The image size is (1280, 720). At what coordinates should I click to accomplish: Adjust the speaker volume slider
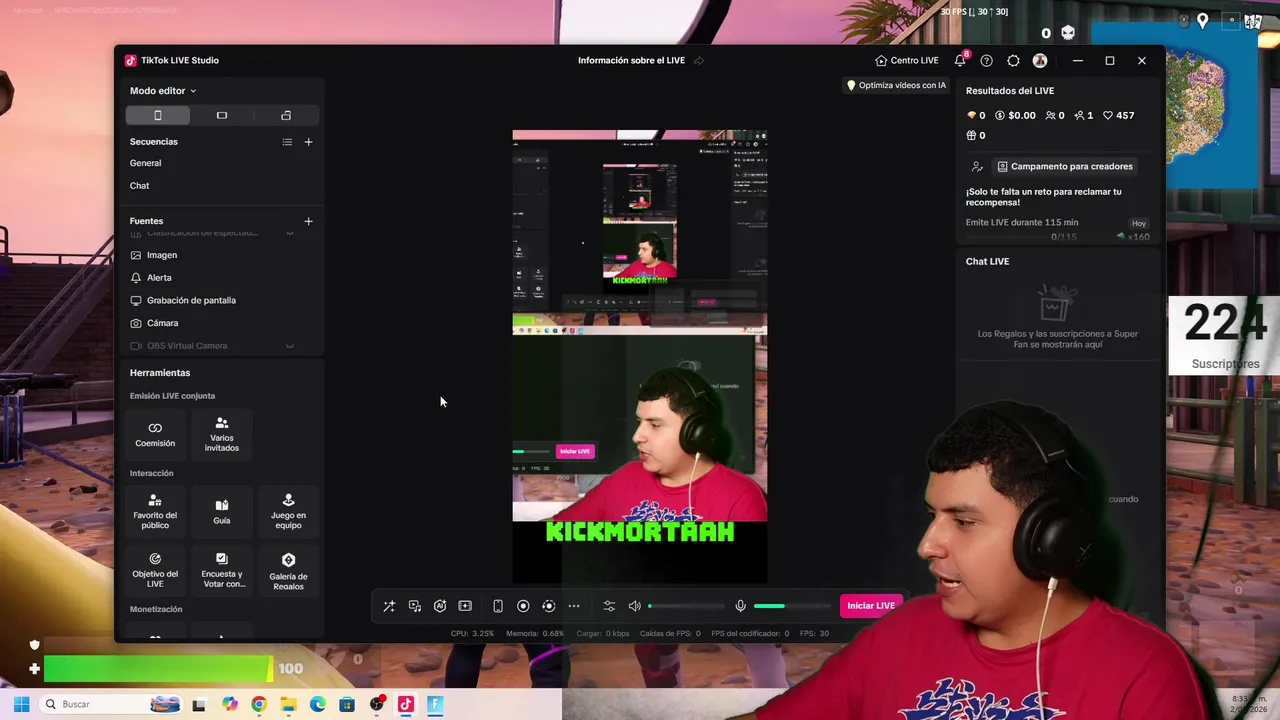pyautogui.click(x=687, y=606)
